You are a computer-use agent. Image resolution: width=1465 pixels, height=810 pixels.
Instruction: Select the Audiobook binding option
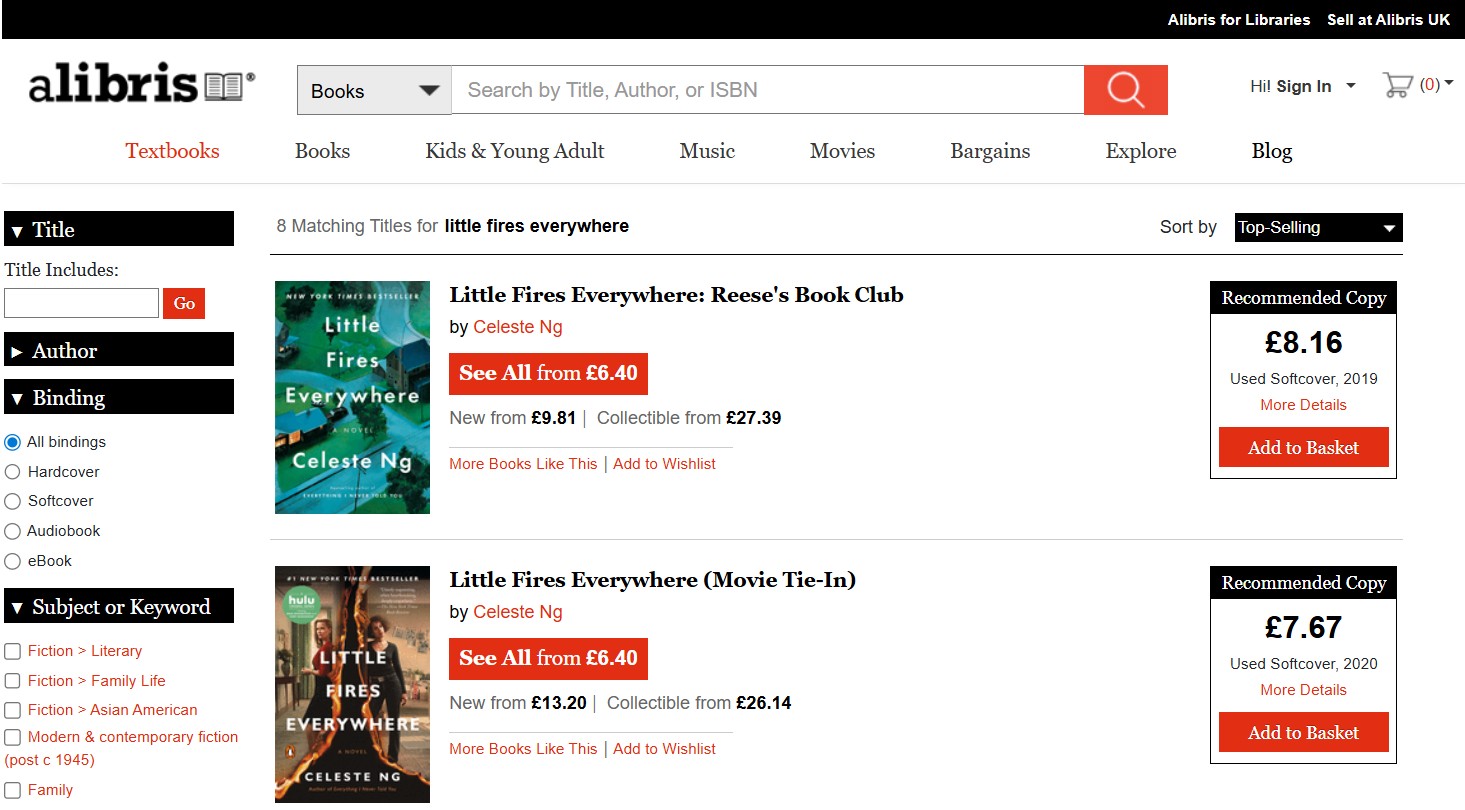tap(12, 531)
